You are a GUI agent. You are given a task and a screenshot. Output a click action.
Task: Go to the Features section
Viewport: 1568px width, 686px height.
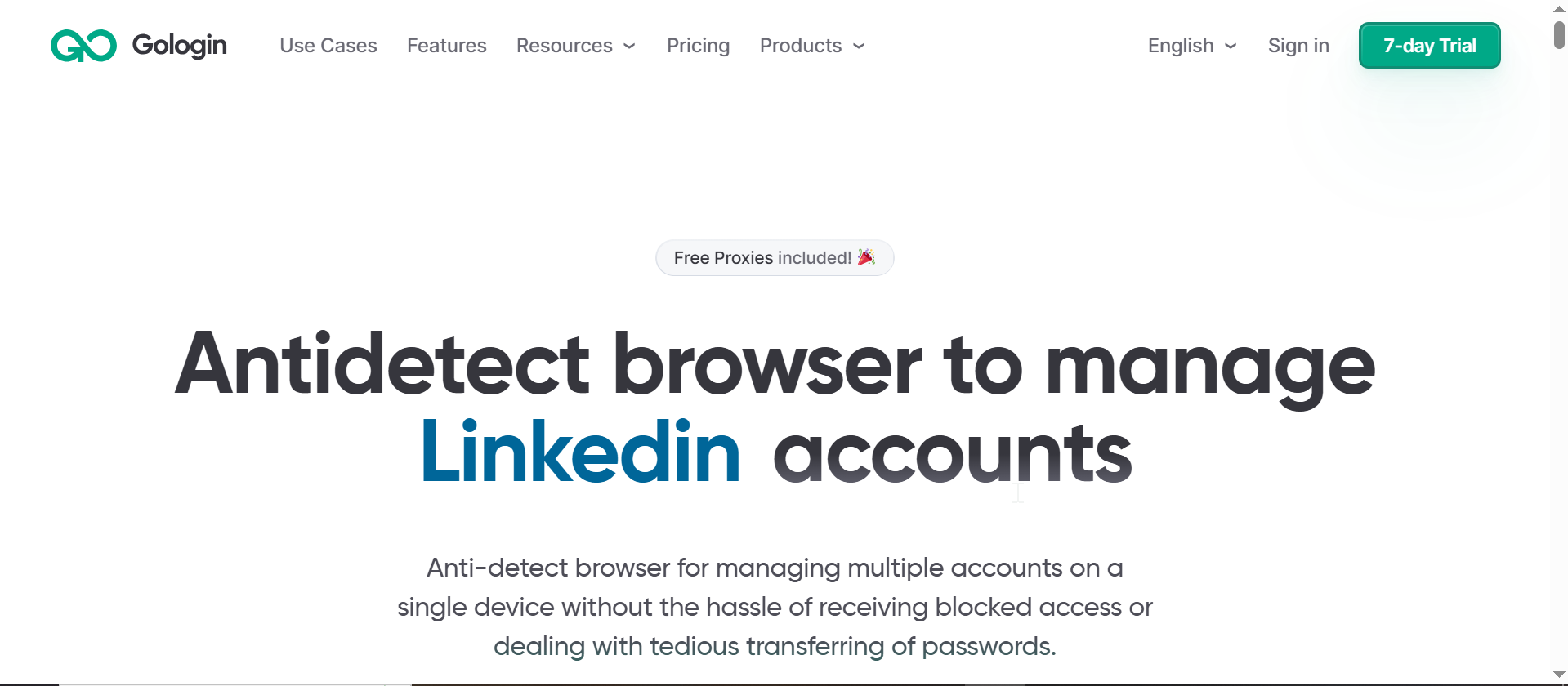point(447,46)
